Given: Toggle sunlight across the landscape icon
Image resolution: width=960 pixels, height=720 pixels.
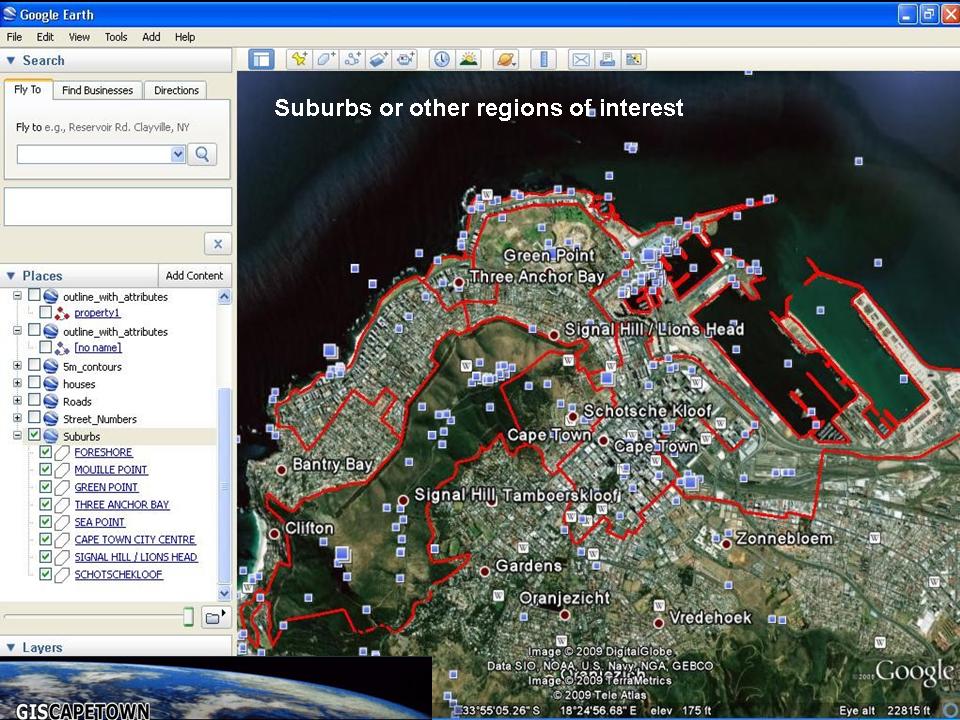Looking at the screenshot, I should point(468,59).
